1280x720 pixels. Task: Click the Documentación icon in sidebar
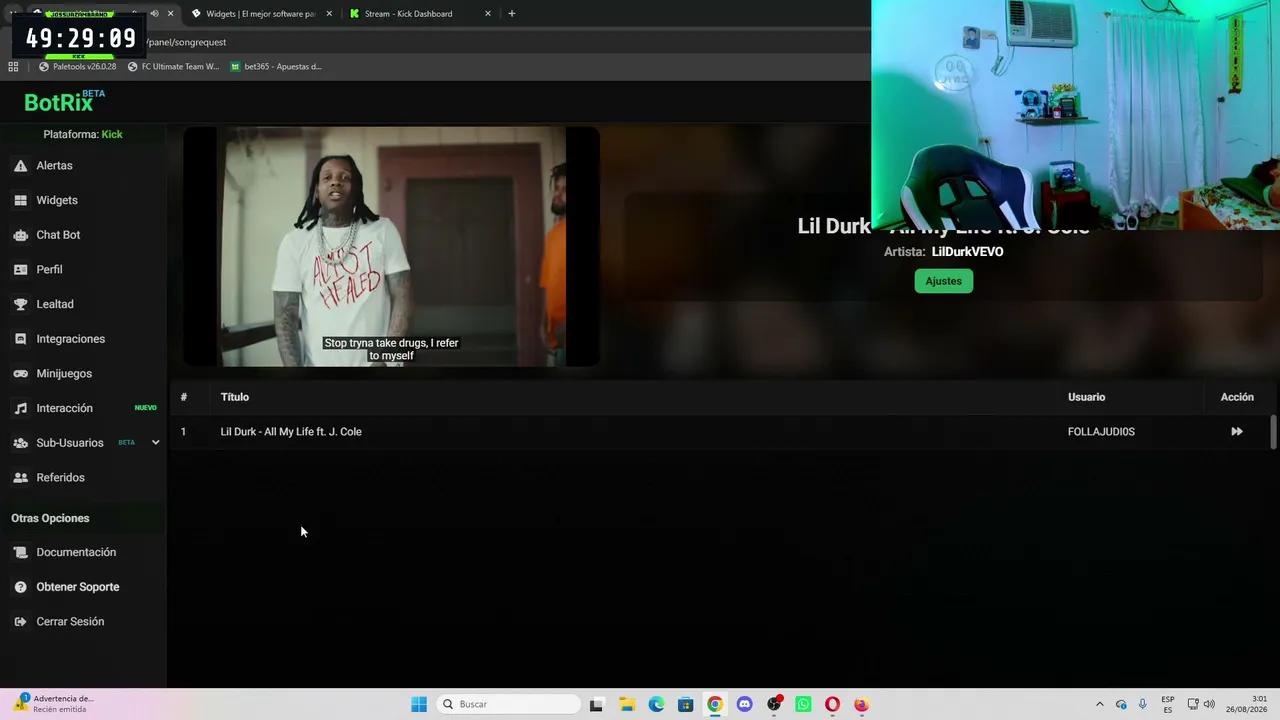point(20,552)
